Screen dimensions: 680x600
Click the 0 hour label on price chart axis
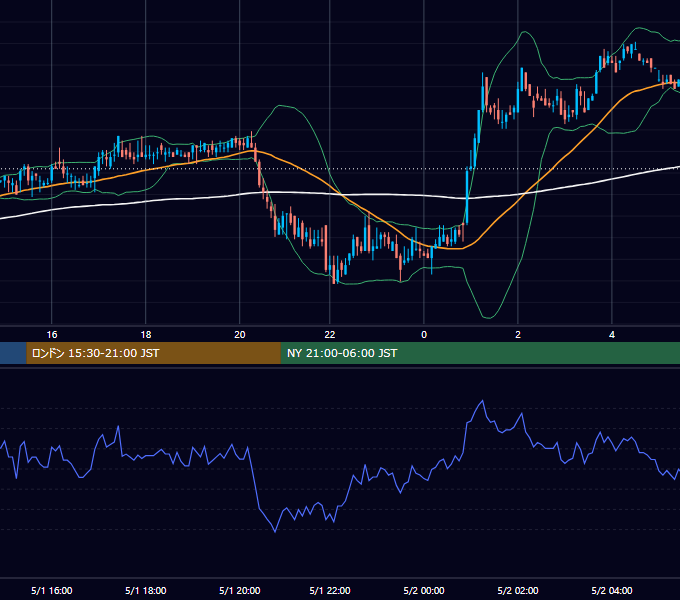[x=424, y=335]
